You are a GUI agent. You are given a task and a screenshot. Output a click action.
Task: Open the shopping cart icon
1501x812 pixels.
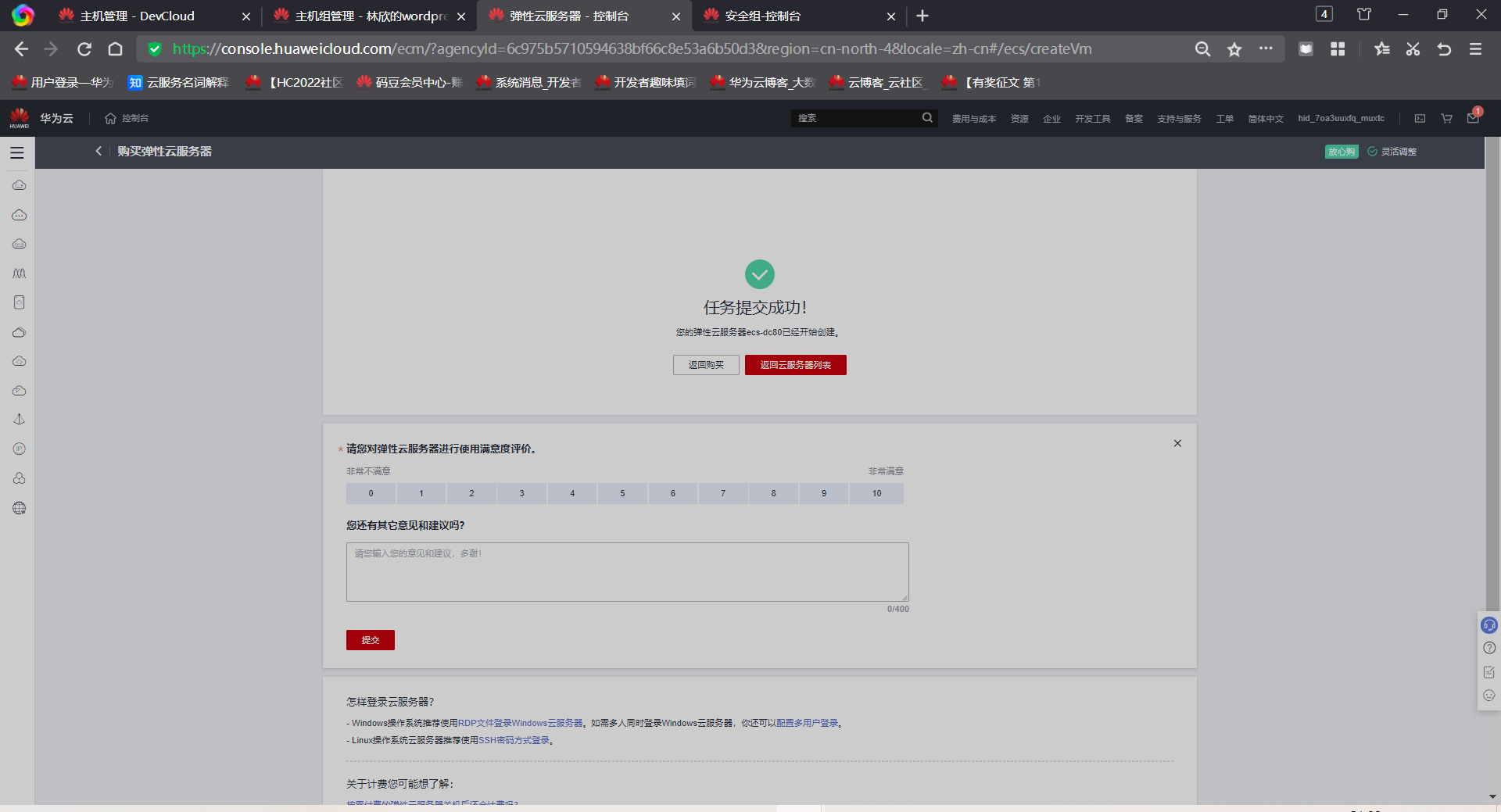click(1446, 119)
